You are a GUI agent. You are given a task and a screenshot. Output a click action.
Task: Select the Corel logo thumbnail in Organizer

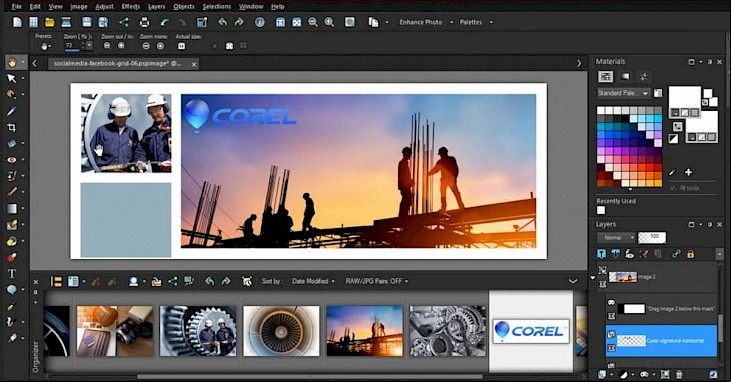(531, 331)
